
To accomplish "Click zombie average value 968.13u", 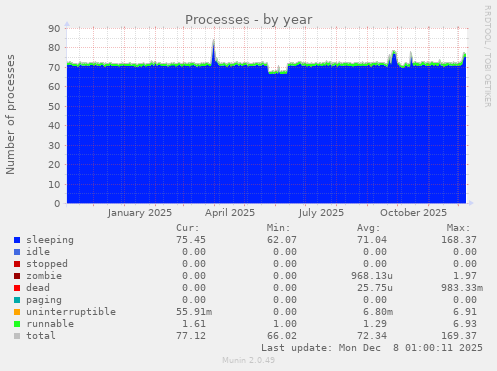I will 372,276.
